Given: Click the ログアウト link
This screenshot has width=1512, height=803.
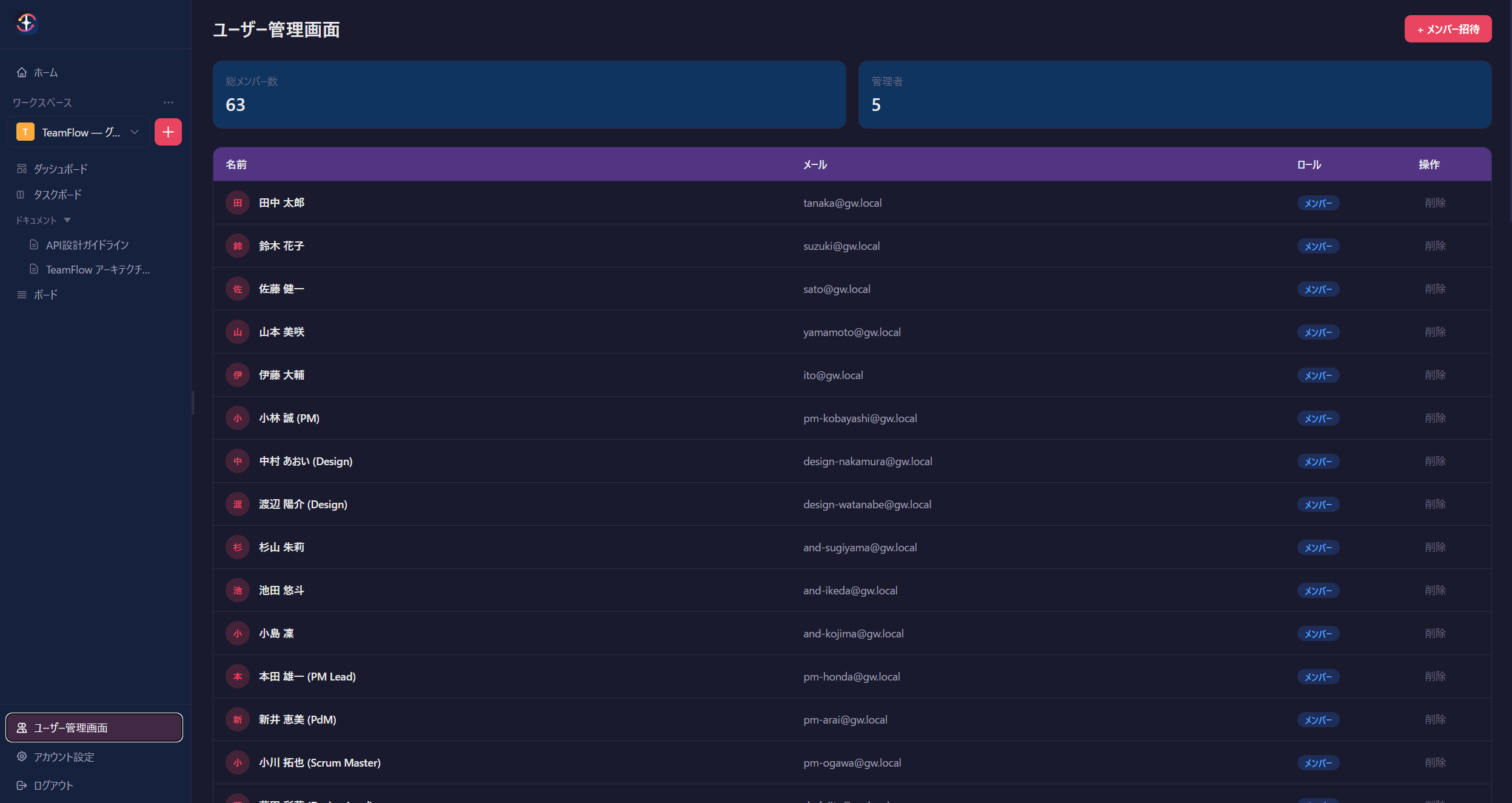Looking at the screenshot, I should (x=96, y=785).
